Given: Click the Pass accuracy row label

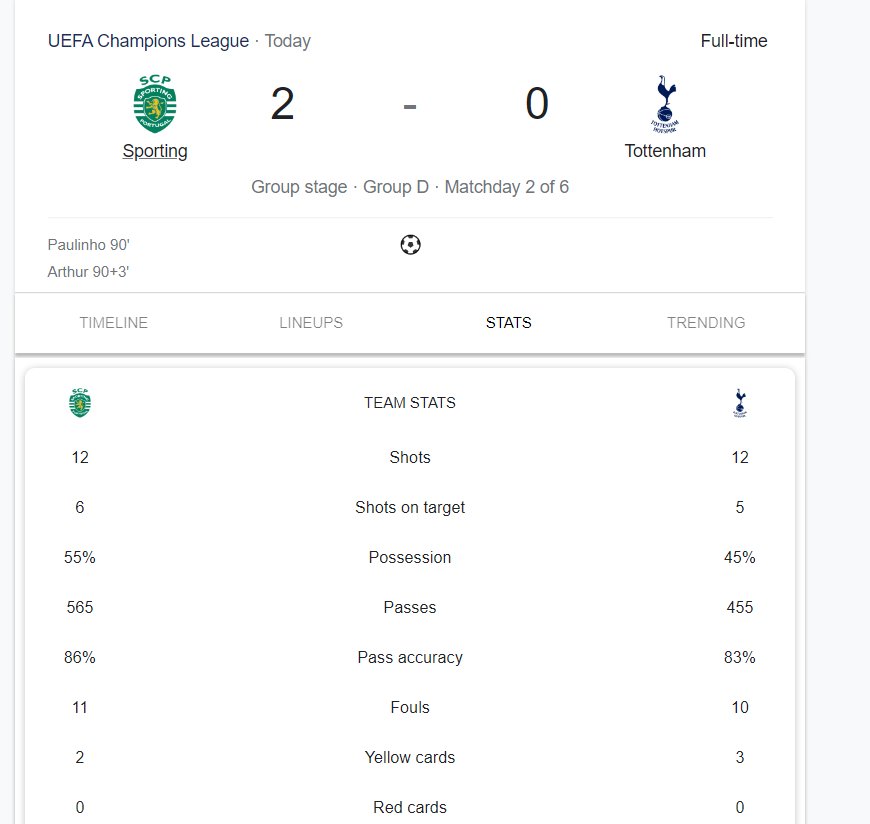Looking at the screenshot, I should point(410,658).
